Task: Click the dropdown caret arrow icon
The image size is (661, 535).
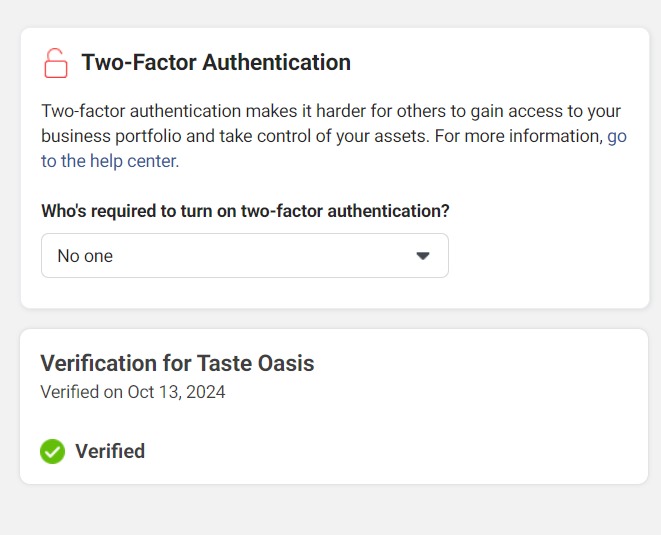Action: click(x=422, y=256)
